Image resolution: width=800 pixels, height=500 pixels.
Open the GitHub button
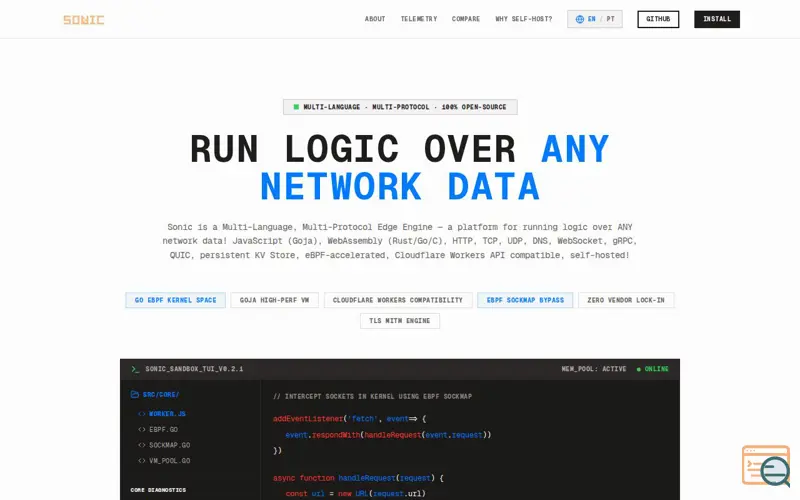pos(658,19)
